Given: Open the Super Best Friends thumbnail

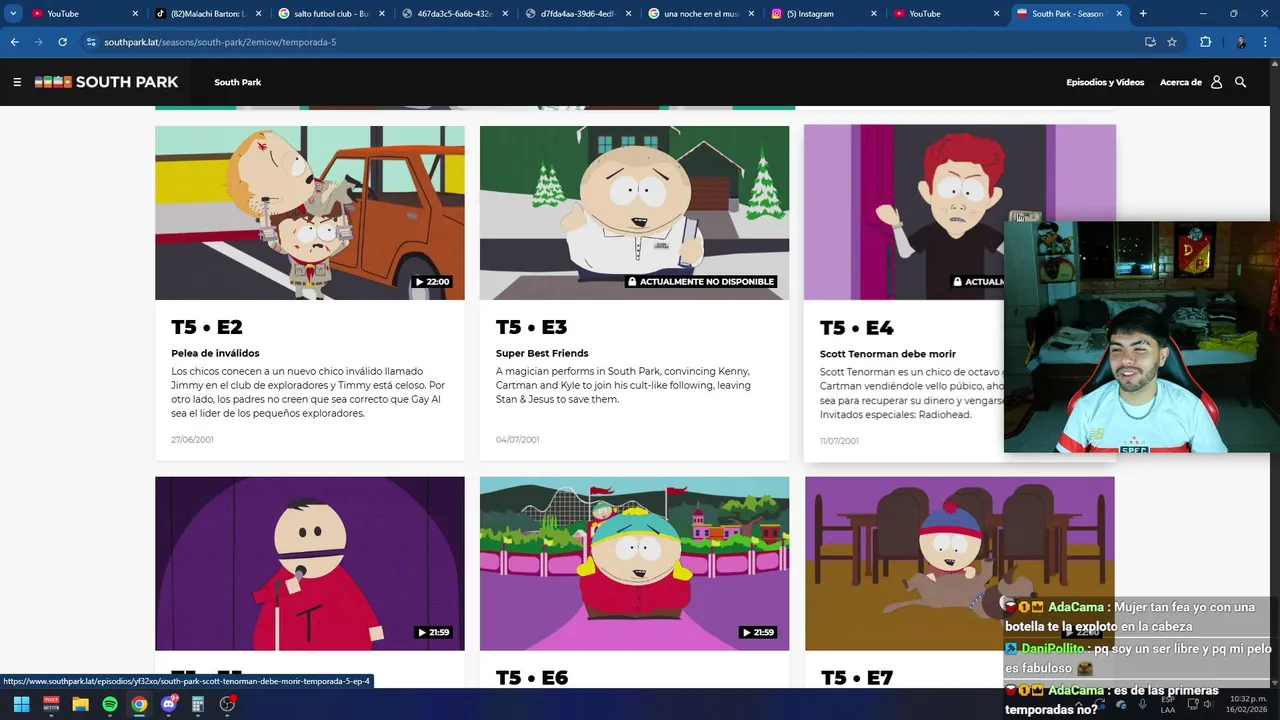Looking at the screenshot, I should pyautogui.click(x=634, y=212).
